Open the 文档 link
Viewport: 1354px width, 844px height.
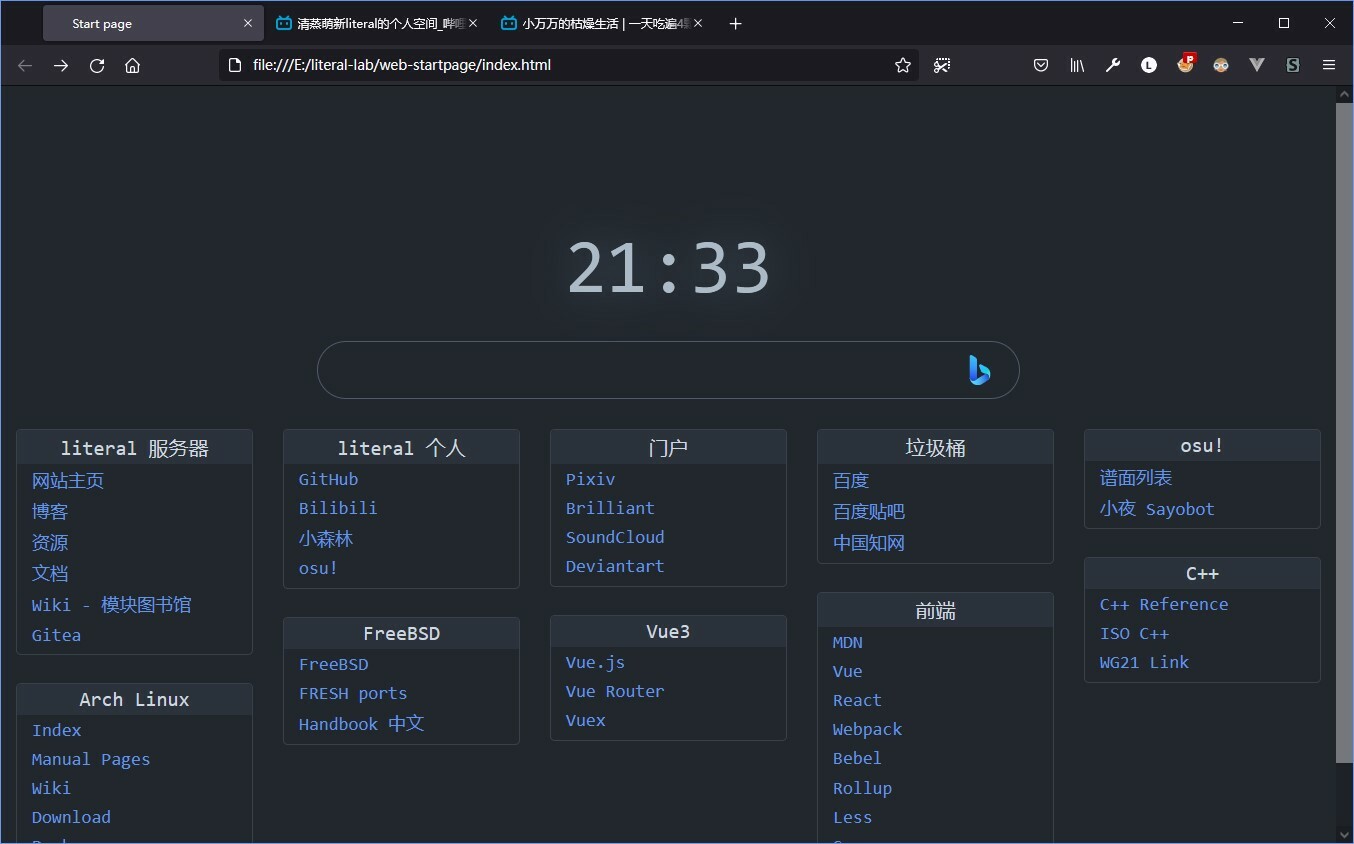[50, 574]
